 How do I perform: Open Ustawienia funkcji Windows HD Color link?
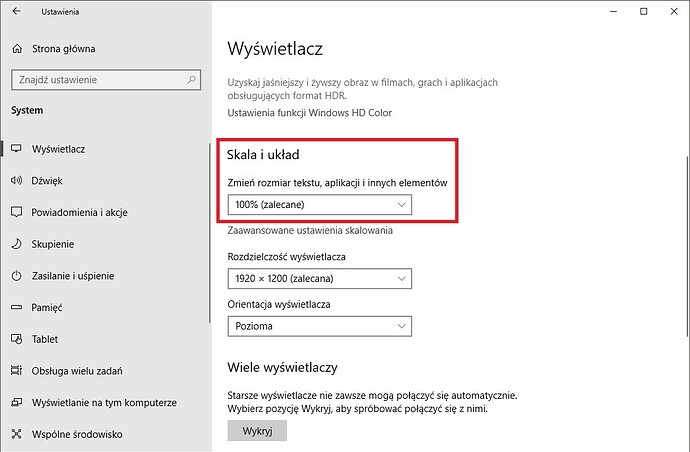[309, 113]
